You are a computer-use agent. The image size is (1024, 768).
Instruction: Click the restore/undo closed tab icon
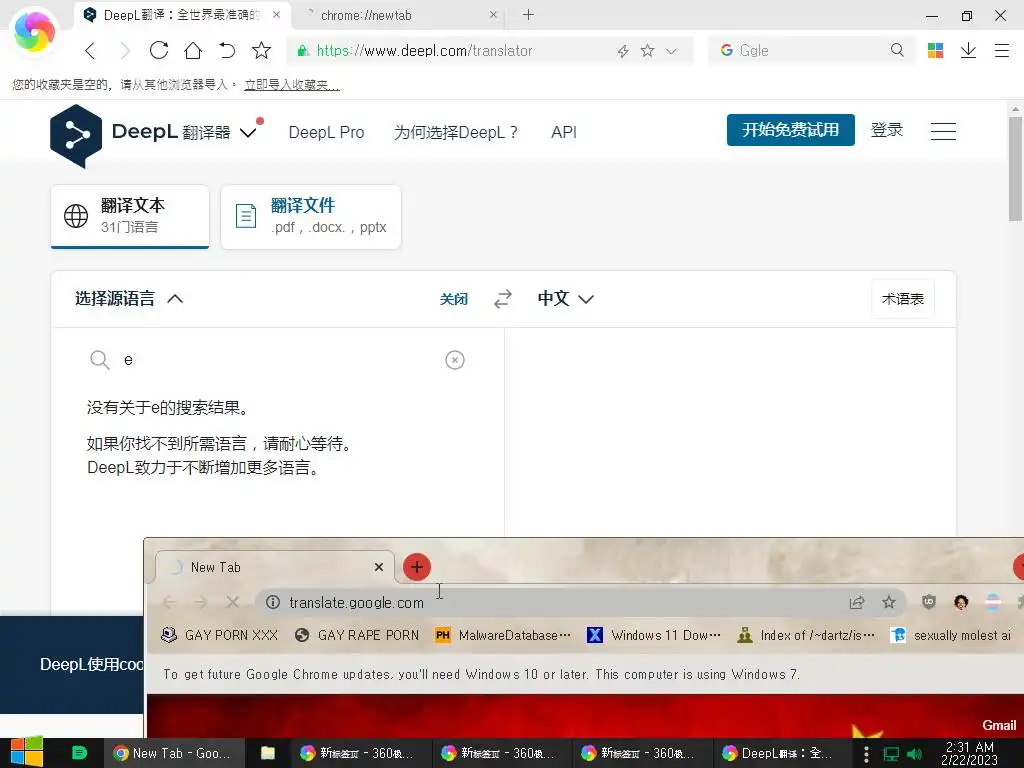[227, 50]
